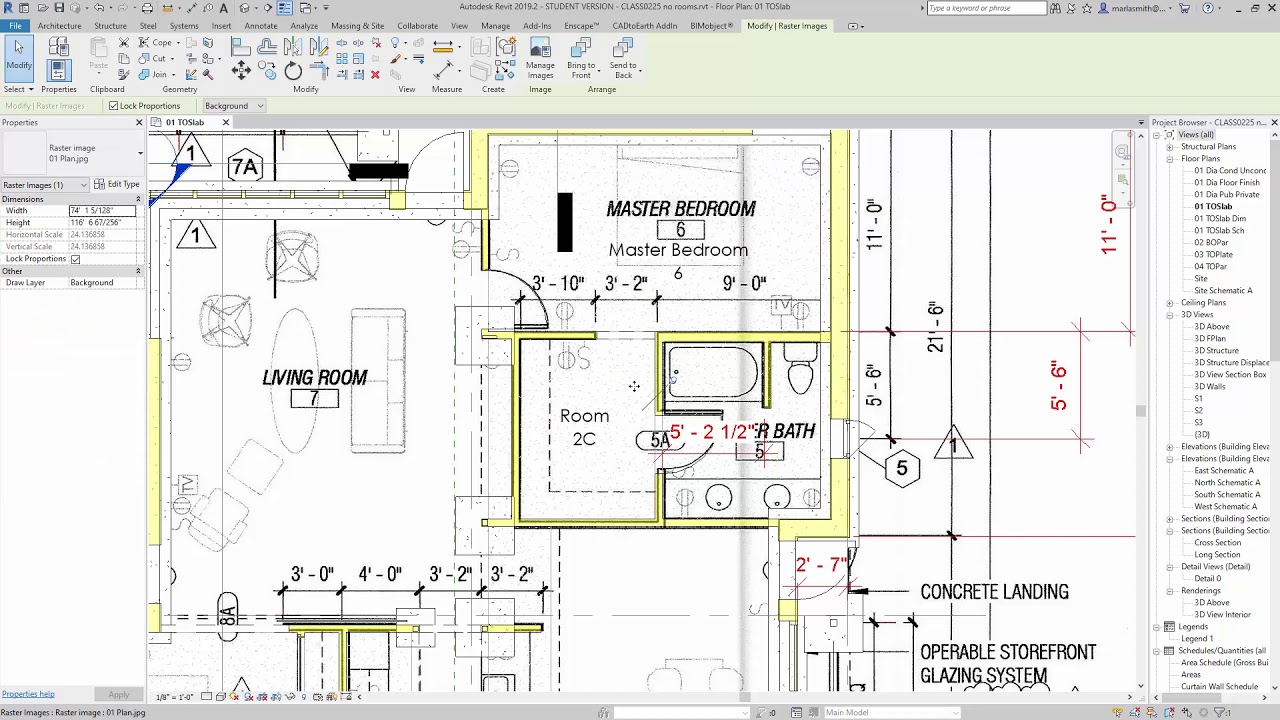Click the Copy tool icon in Modify panel

pos(267,70)
